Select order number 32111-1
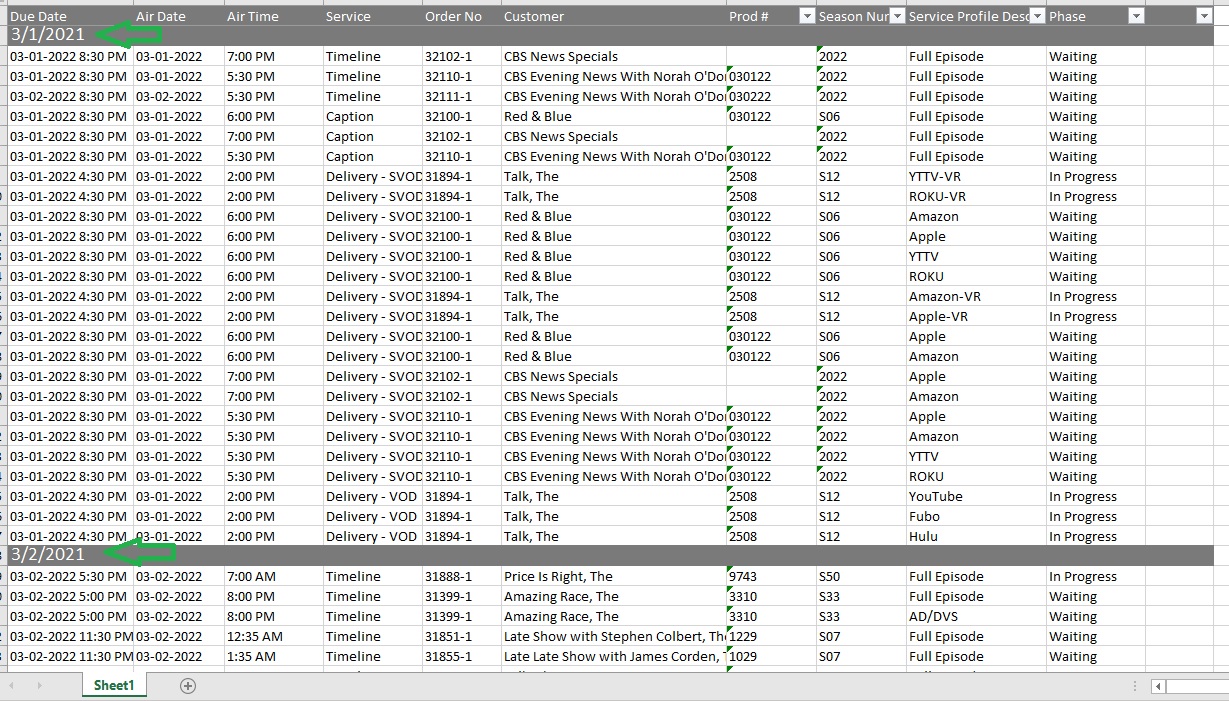Image resolution: width=1229 pixels, height=701 pixels. tap(462, 96)
